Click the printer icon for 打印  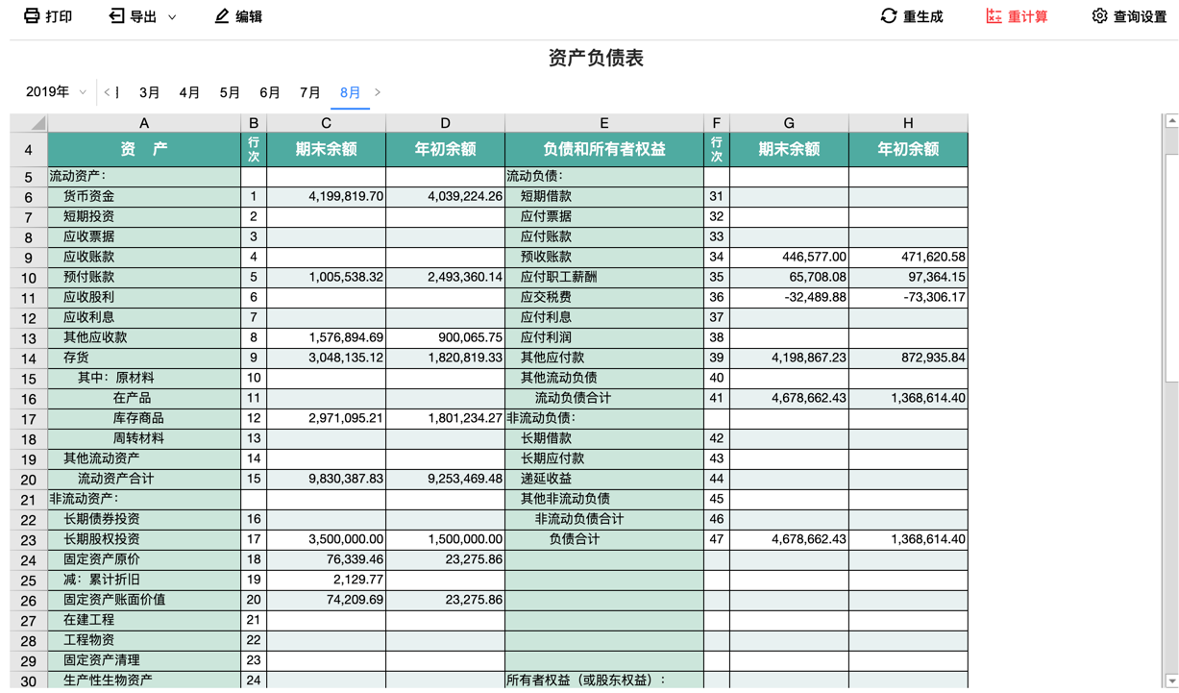31,16
